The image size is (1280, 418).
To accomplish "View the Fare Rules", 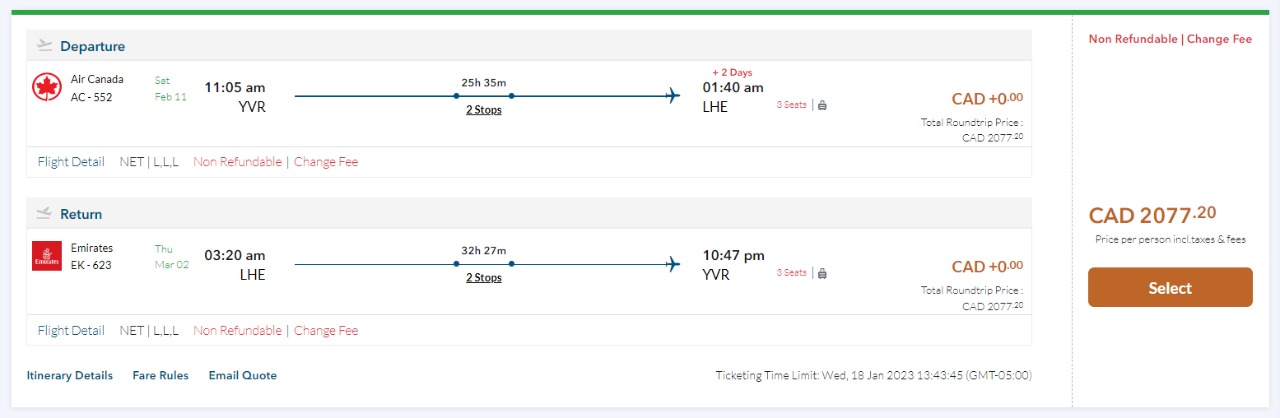I will pos(160,376).
